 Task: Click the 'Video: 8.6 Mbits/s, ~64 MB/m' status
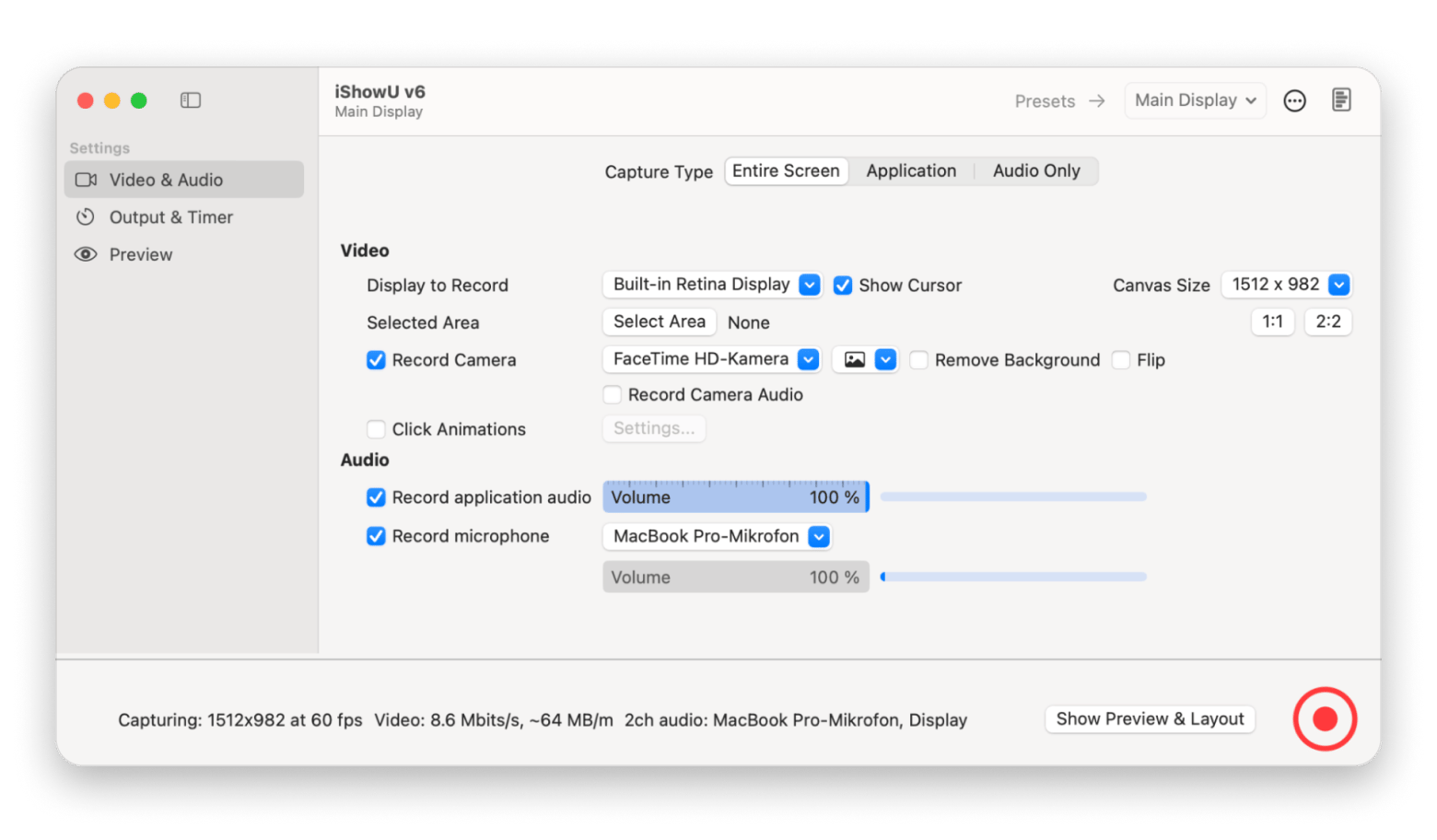[493, 720]
